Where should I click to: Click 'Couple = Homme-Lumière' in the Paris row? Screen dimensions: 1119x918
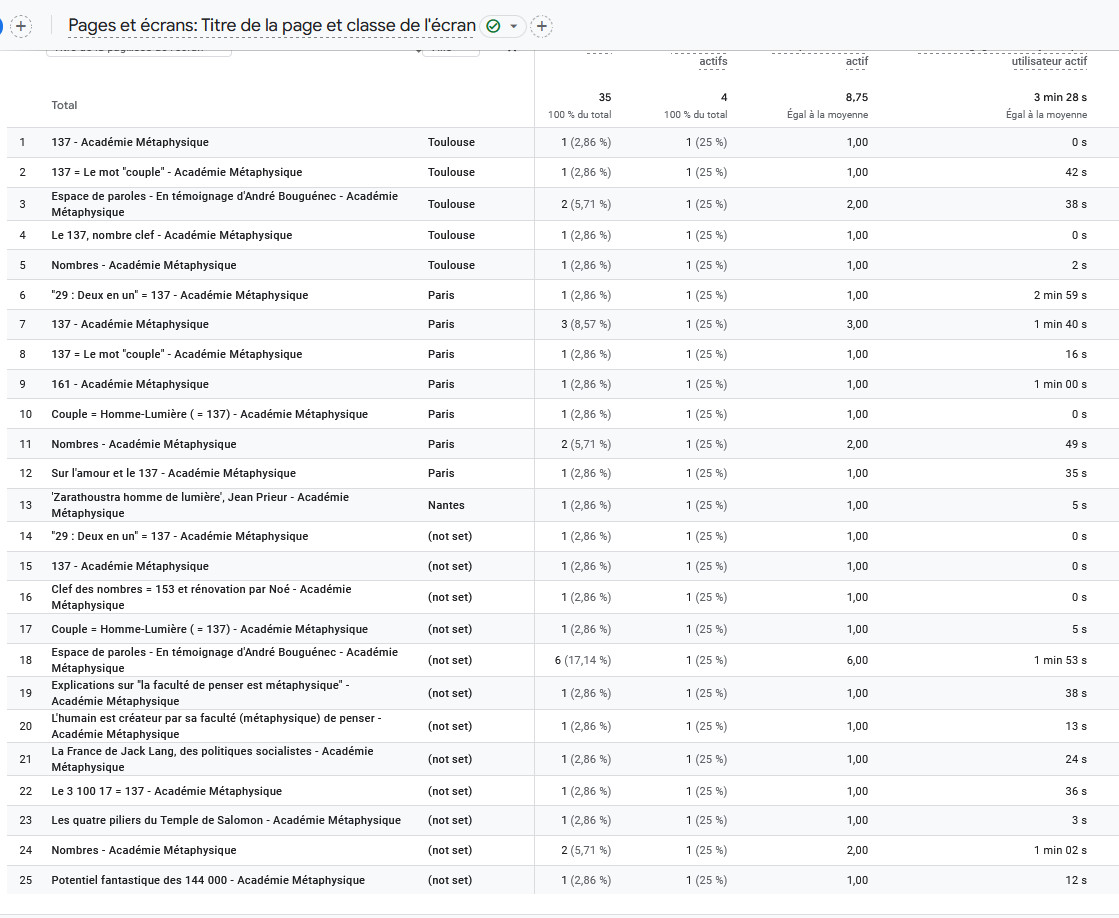click(210, 414)
